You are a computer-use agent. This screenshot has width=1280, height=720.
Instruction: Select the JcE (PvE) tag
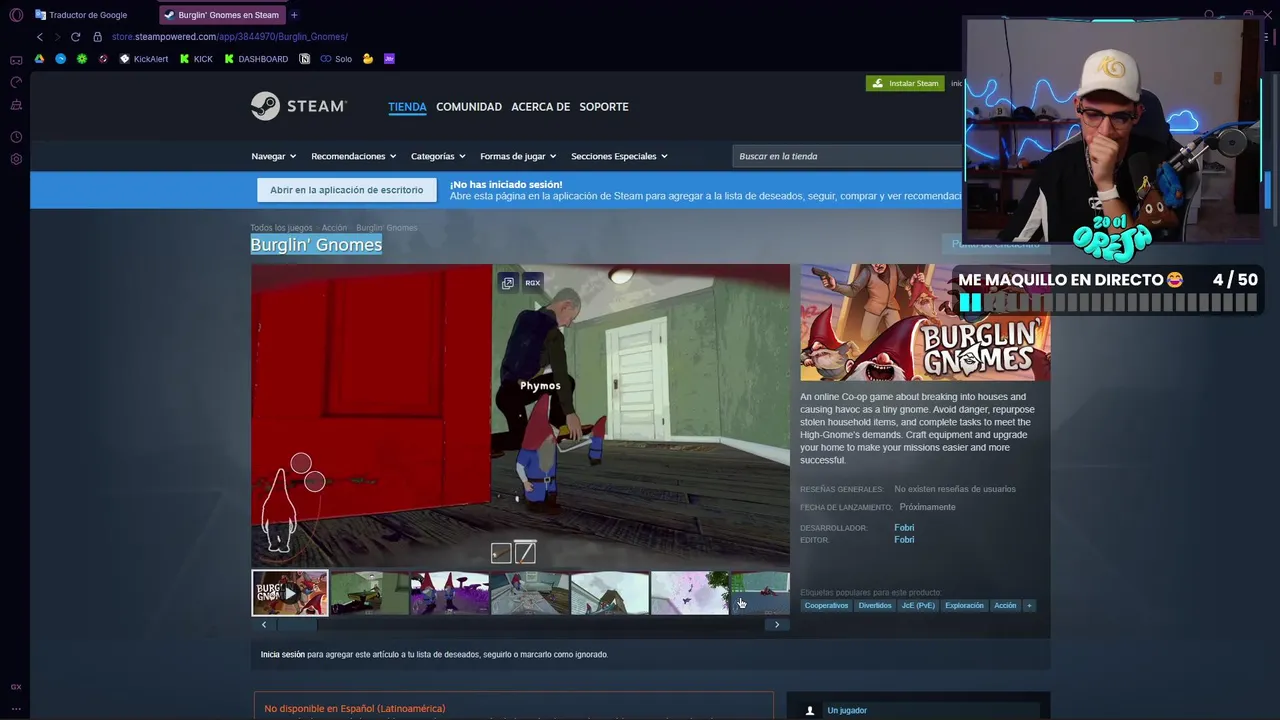(918, 605)
